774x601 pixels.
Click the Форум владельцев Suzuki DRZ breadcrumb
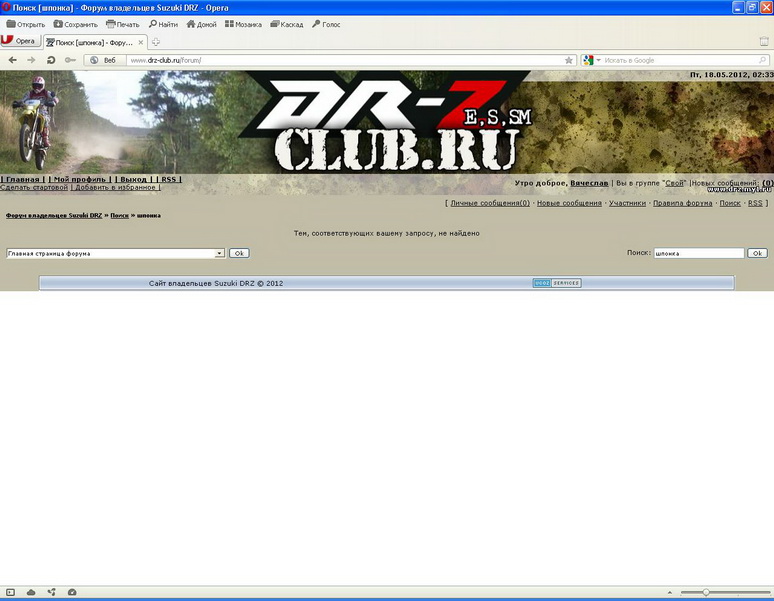54,216
